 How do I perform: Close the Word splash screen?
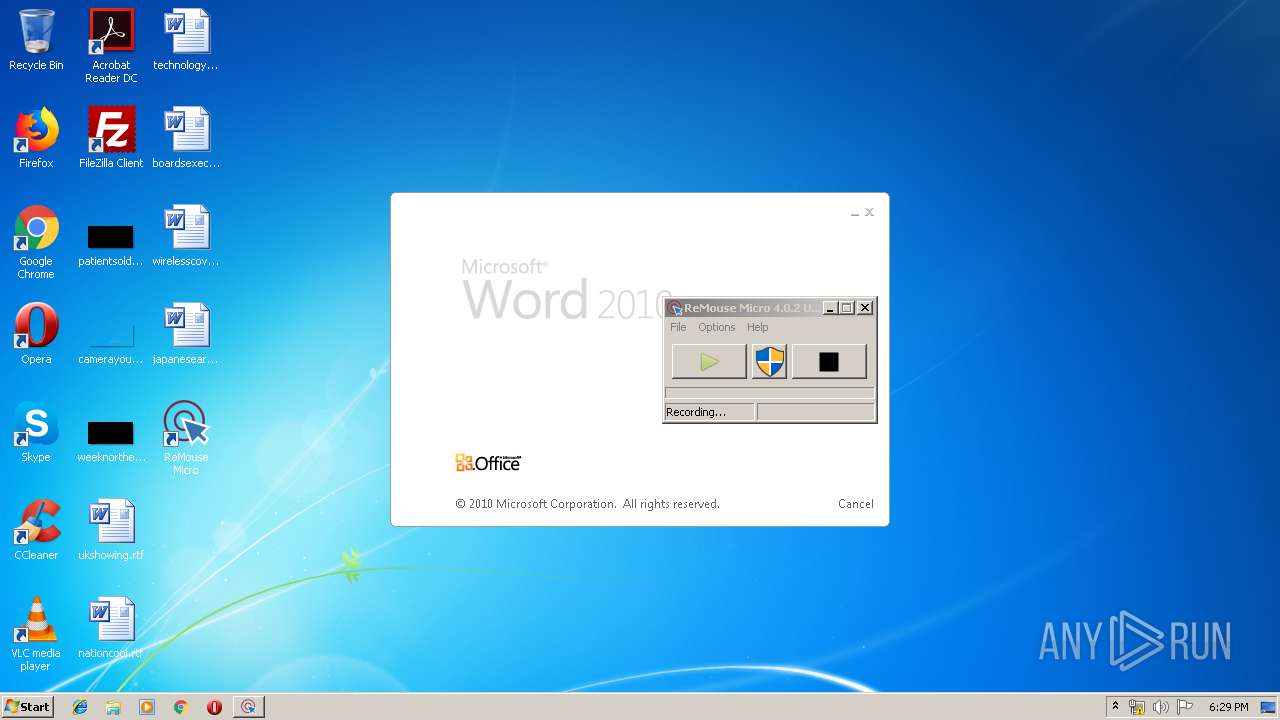(869, 212)
